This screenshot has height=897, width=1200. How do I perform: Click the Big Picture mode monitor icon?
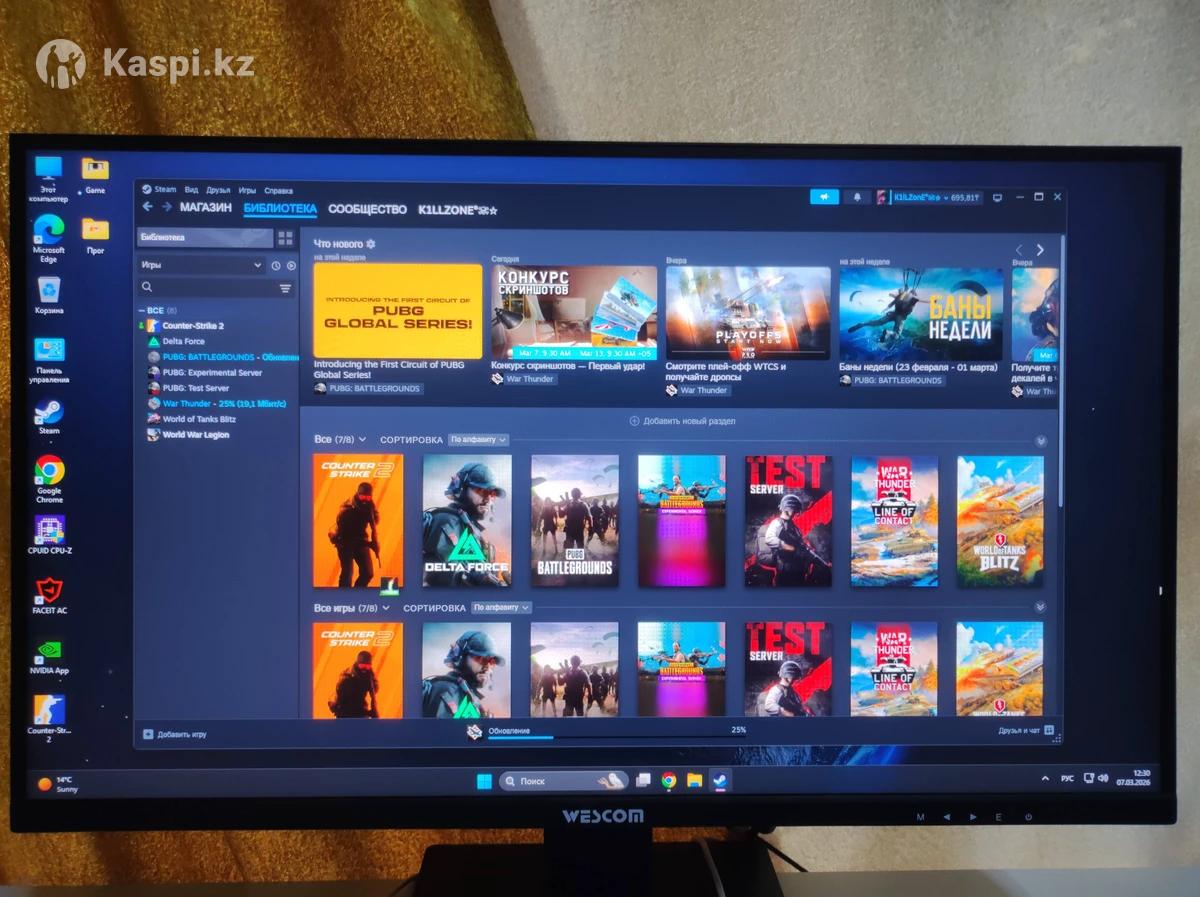996,198
